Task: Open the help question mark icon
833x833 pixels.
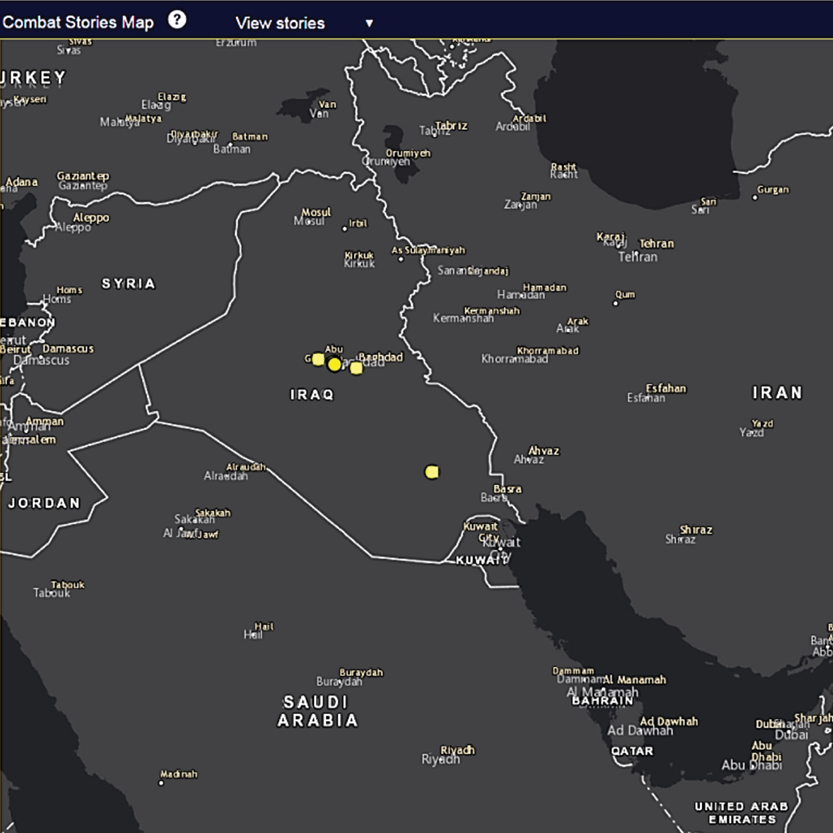Action: (177, 20)
